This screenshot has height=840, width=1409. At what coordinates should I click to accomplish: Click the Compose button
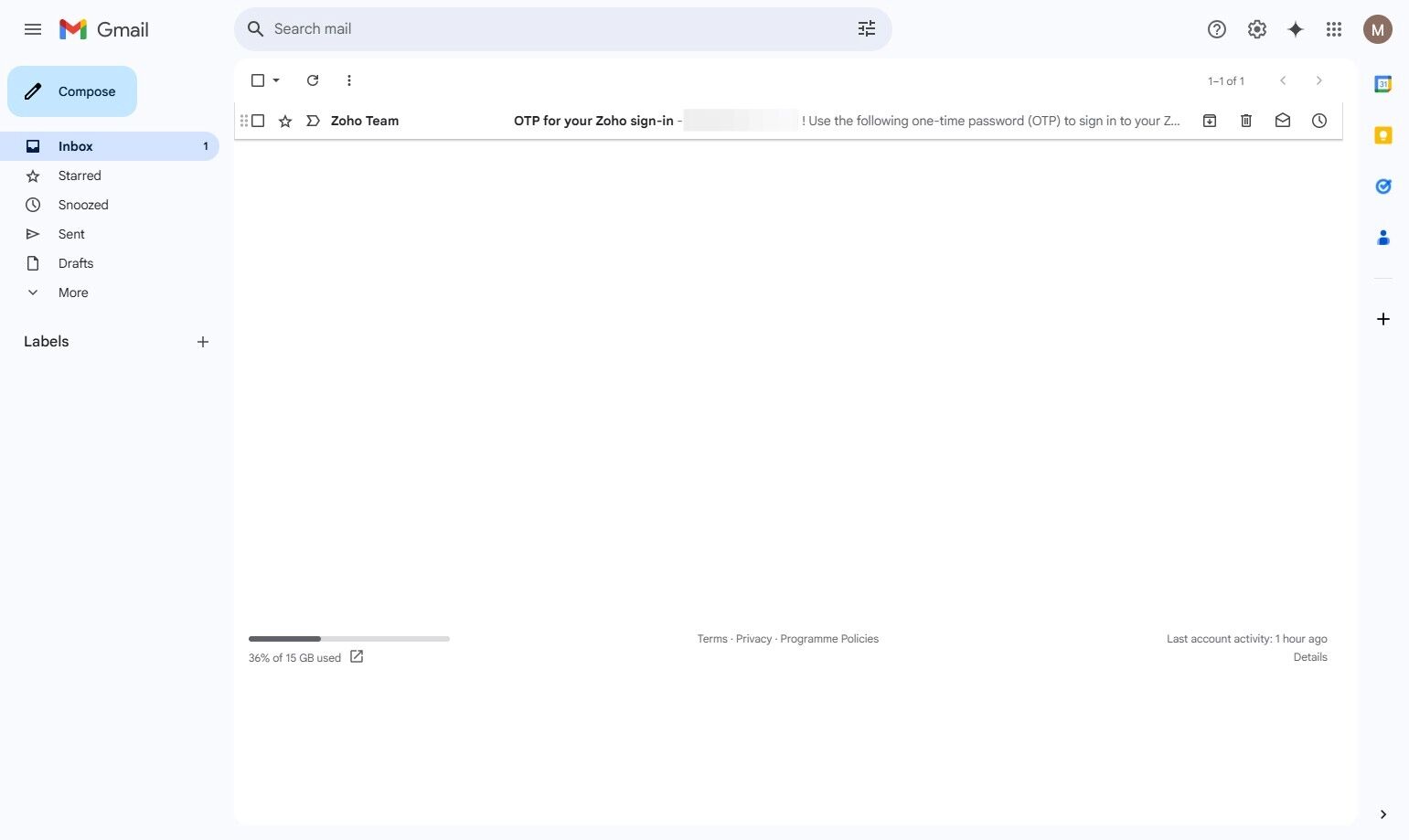(x=72, y=91)
